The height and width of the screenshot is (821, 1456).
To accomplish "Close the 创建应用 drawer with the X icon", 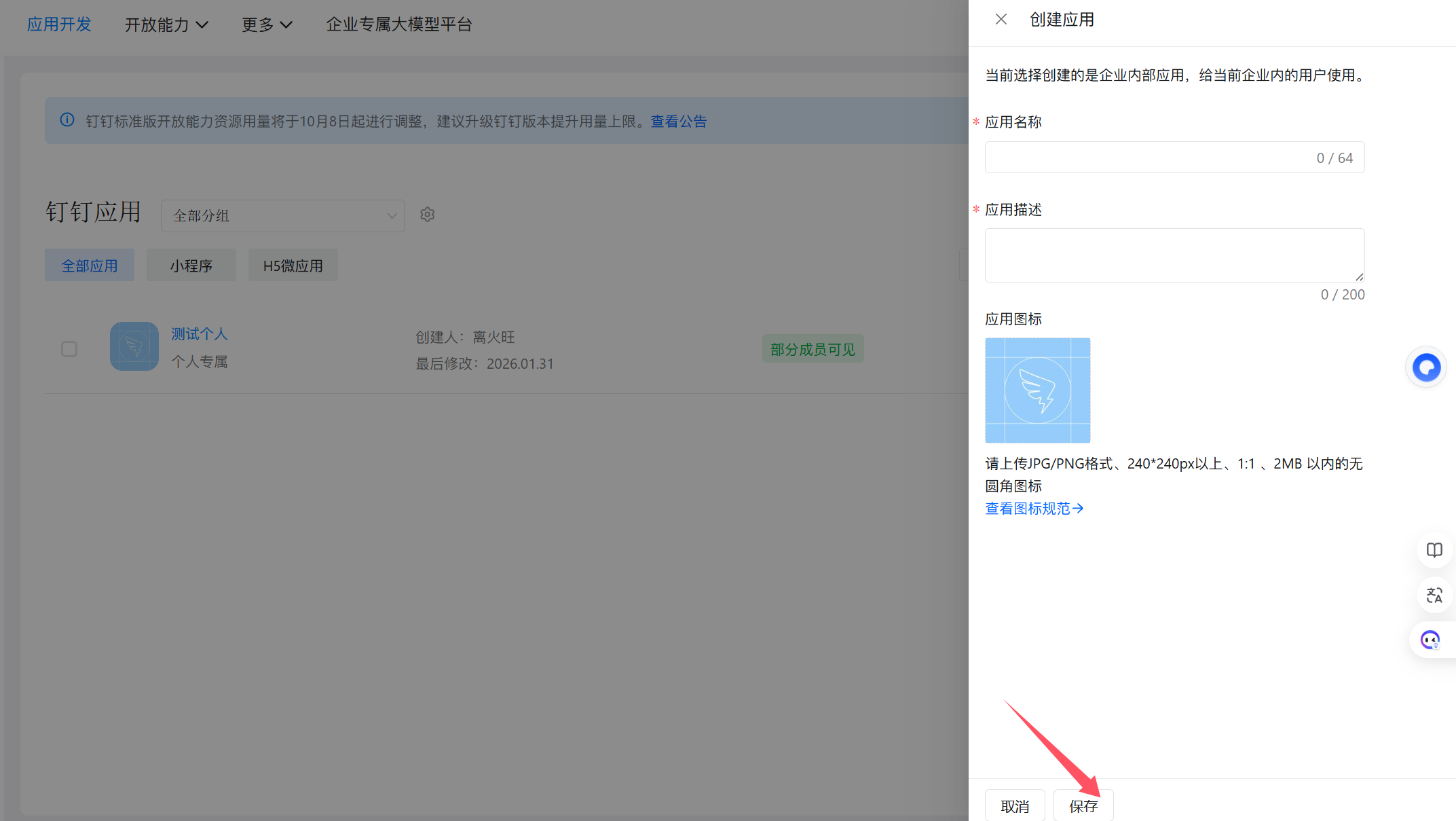I will click(x=1001, y=19).
